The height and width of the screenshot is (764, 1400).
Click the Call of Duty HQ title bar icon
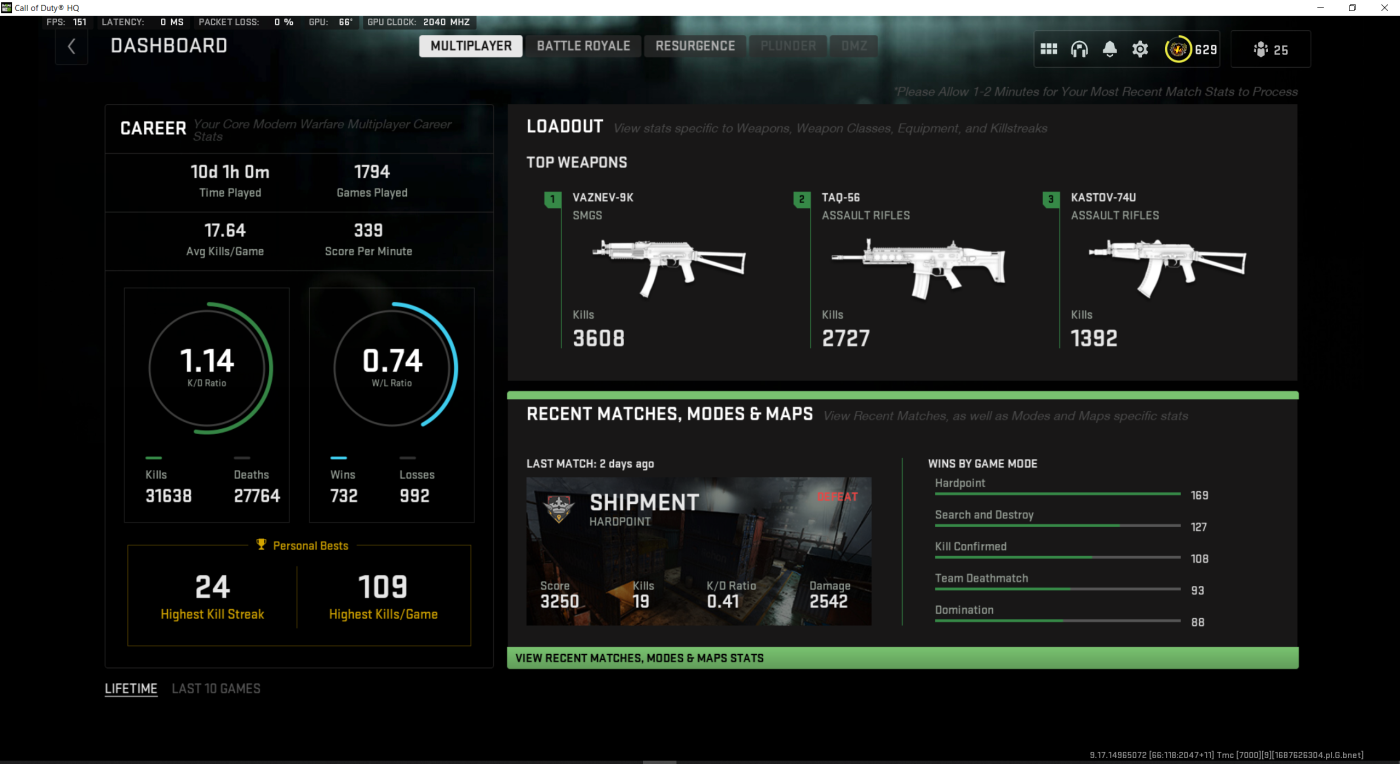click(7, 7)
